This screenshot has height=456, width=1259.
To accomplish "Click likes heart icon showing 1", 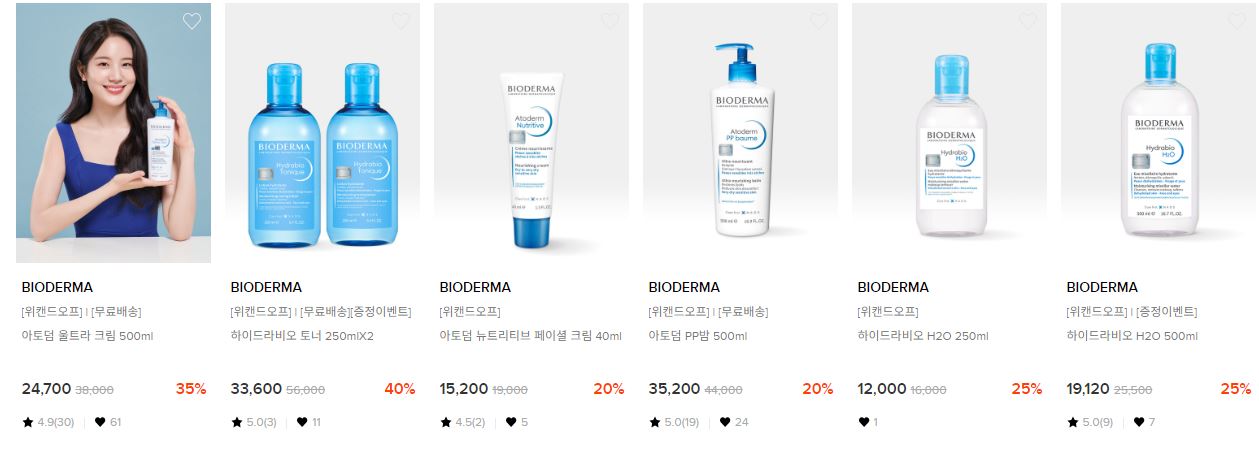I will click(863, 422).
